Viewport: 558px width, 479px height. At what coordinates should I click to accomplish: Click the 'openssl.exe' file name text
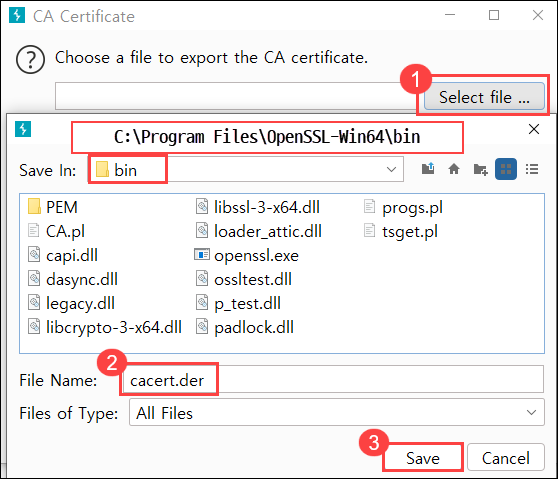(256, 255)
